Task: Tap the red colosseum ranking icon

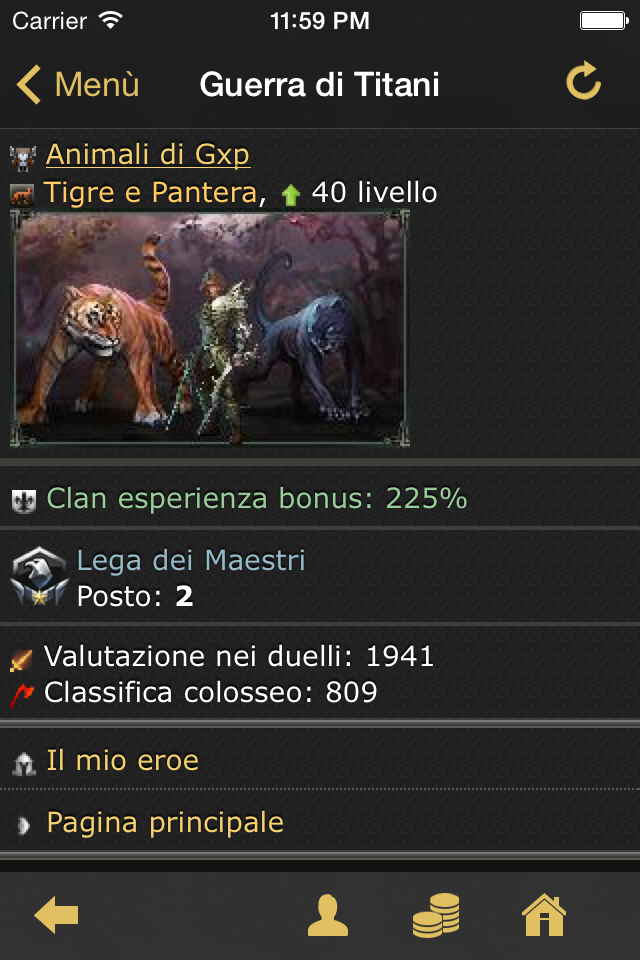Action: click(x=21, y=696)
